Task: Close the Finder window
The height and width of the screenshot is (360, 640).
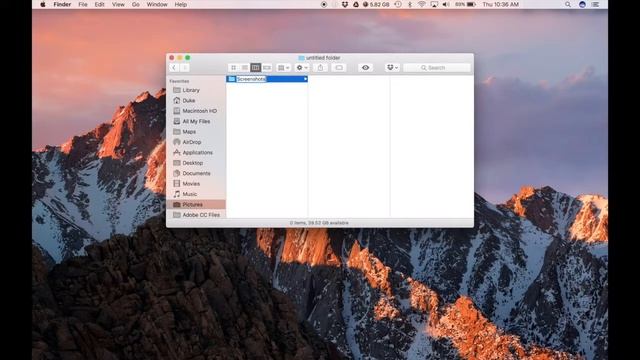Action: tap(172, 58)
